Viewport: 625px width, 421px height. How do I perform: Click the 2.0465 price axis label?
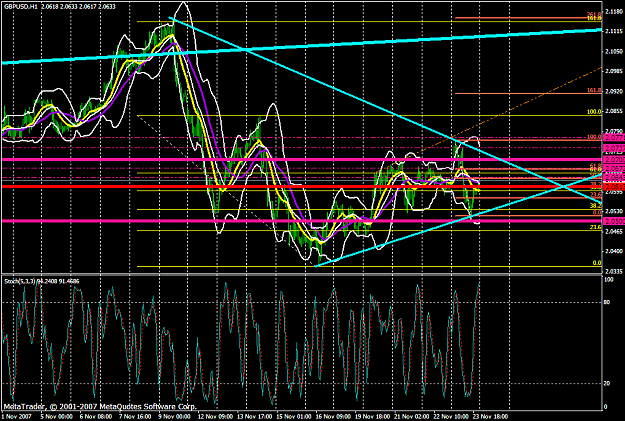coord(614,231)
